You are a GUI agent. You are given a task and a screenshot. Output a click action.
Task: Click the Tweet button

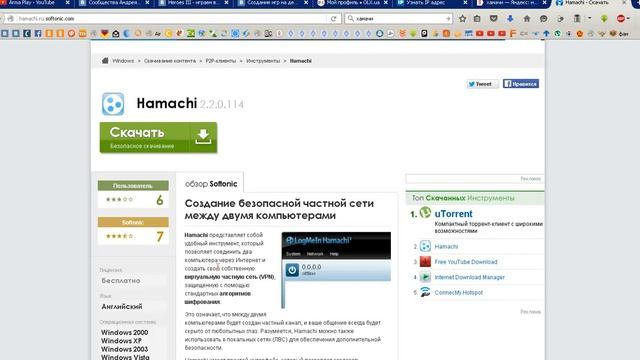click(x=482, y=84)
